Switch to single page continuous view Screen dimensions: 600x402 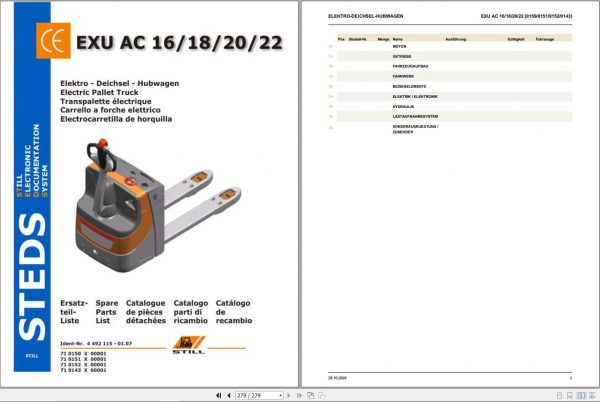pyautogui.click(x=570, y=395)
